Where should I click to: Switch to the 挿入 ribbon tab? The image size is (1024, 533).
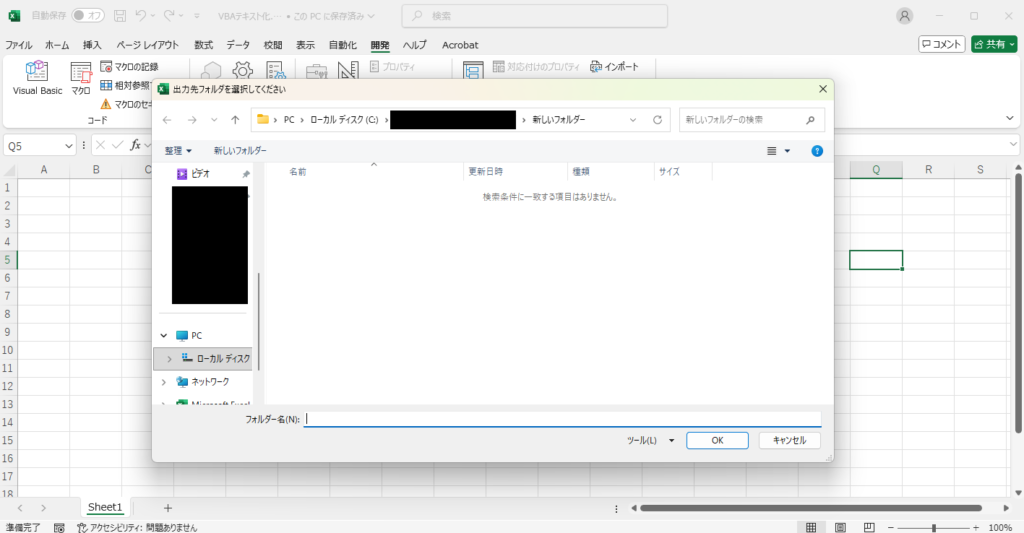click(92, 45)
